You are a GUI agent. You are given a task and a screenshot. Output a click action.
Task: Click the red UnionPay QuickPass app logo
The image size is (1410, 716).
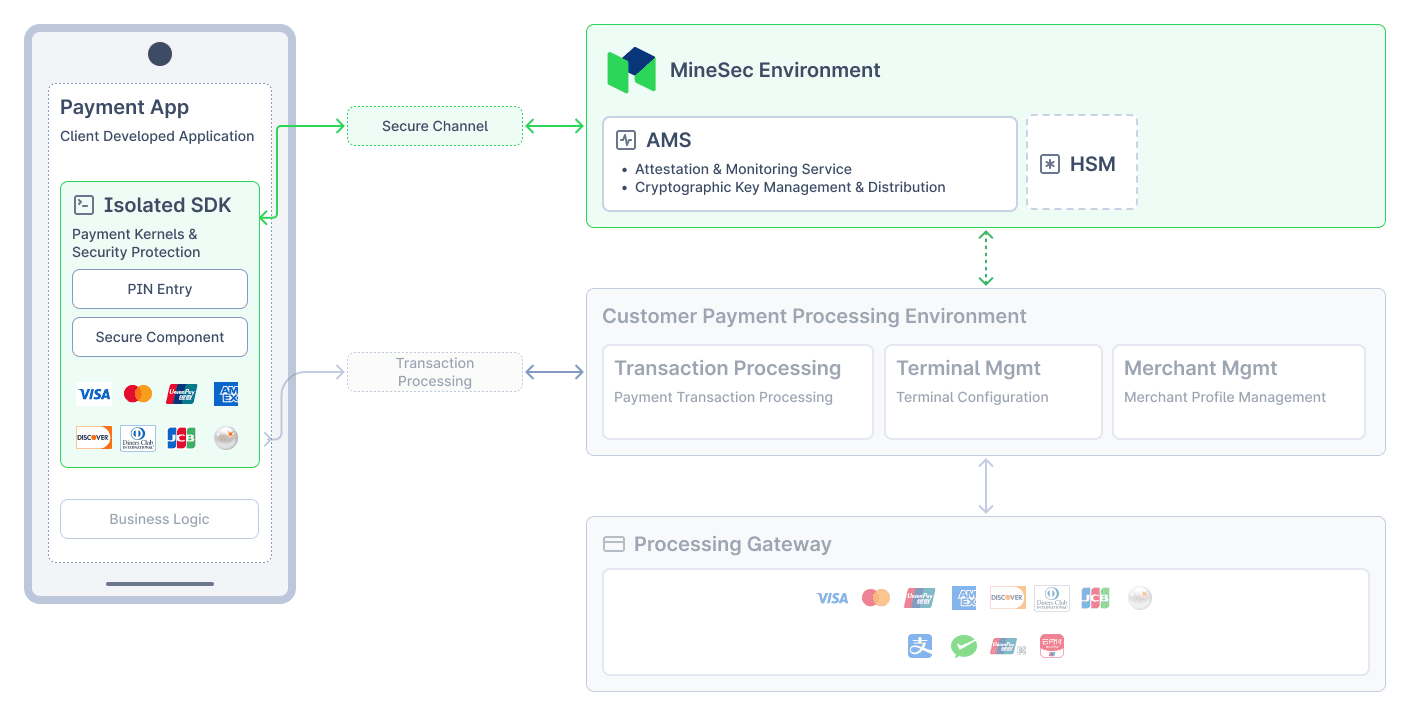click(x=1052, y=646)
